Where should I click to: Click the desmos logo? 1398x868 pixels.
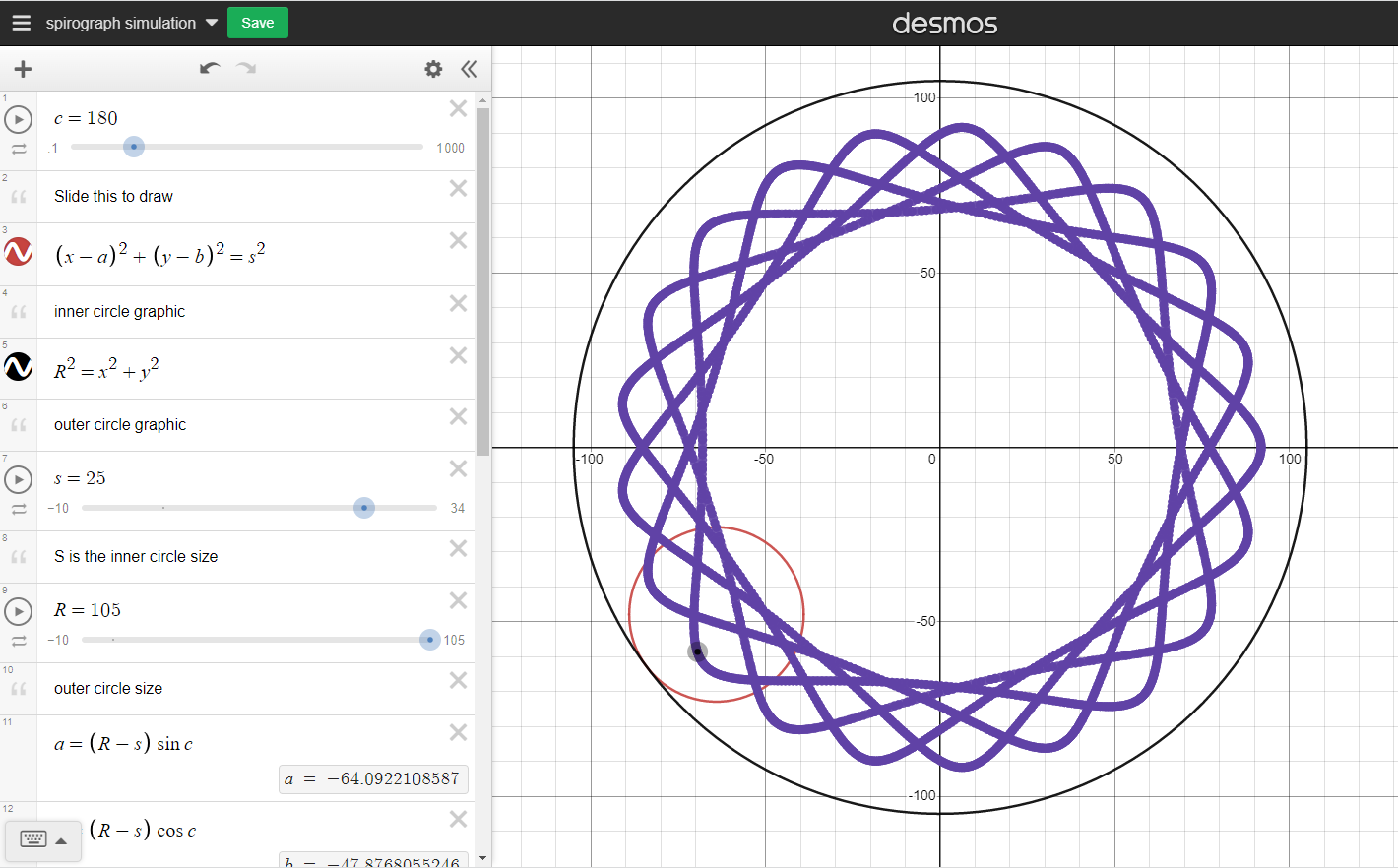(944, 22)
